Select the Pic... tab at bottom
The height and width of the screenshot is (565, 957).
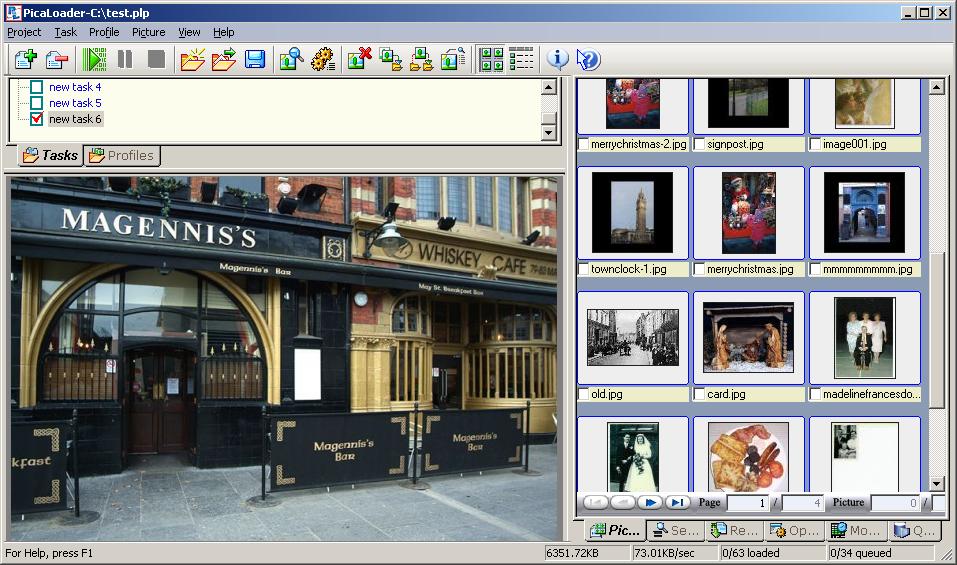(x=615, y=531)
